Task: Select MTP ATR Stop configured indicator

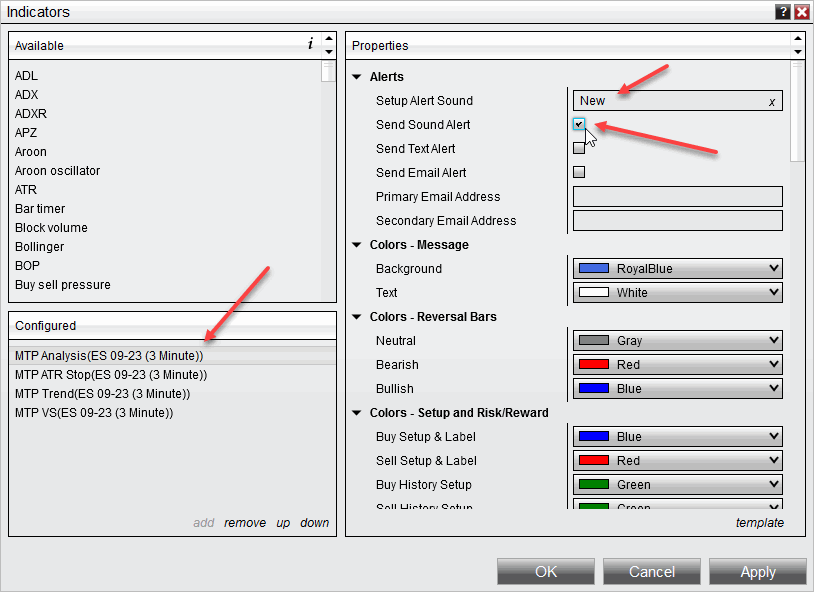Action: point(111,375)
